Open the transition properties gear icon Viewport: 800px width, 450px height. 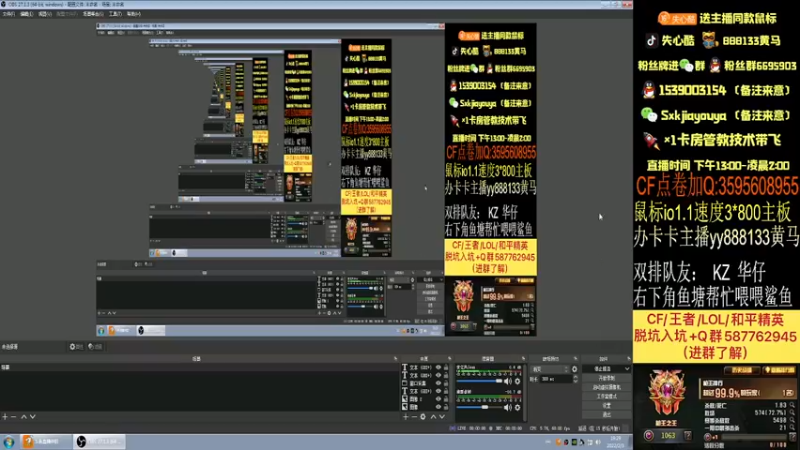pos(574,369)
